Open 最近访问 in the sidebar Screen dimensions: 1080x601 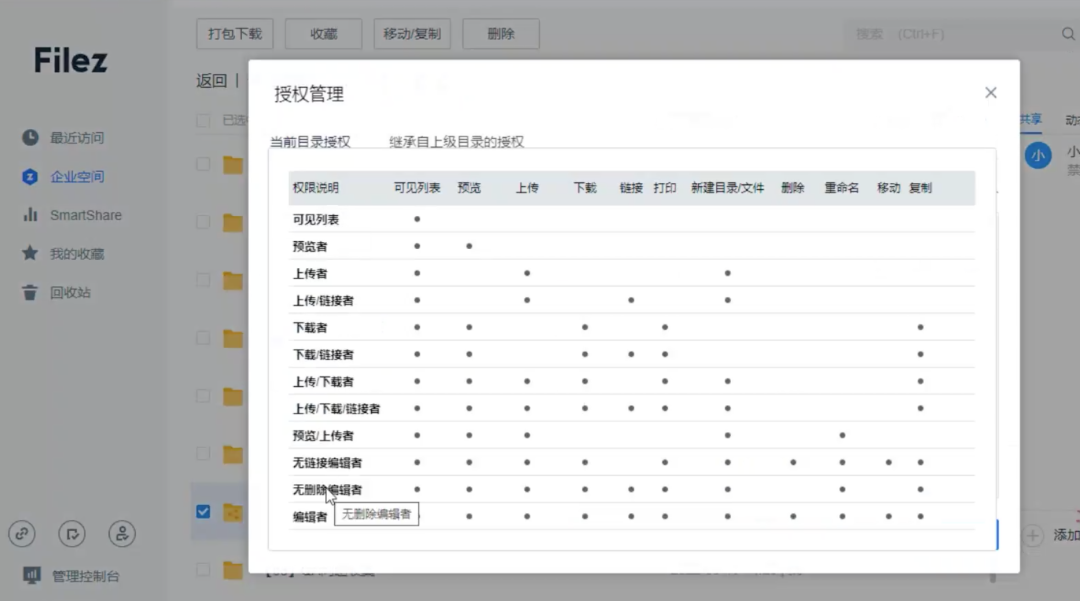tap(76, 138)
